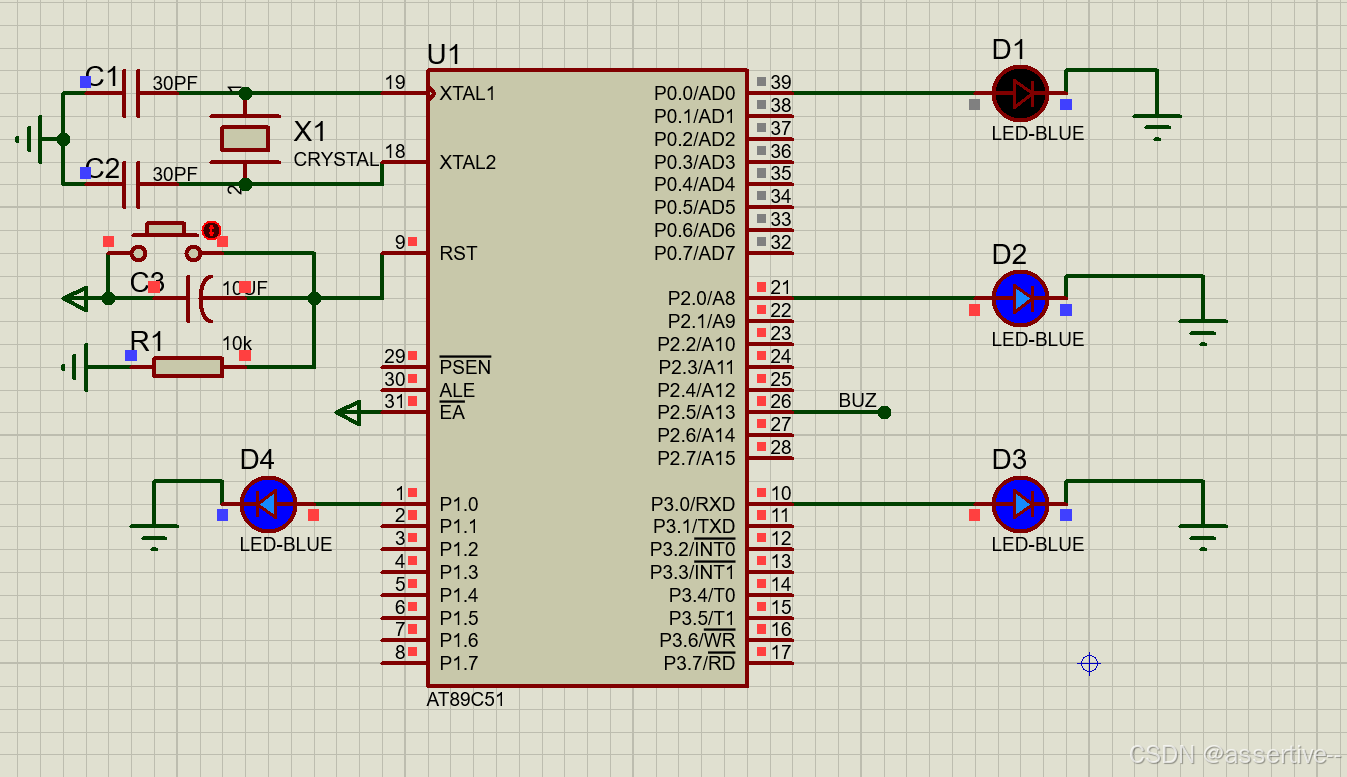This screenshot has width=1347, height=777.
Task: Click the BUZ terminal dot
Action: pos(884,412)
